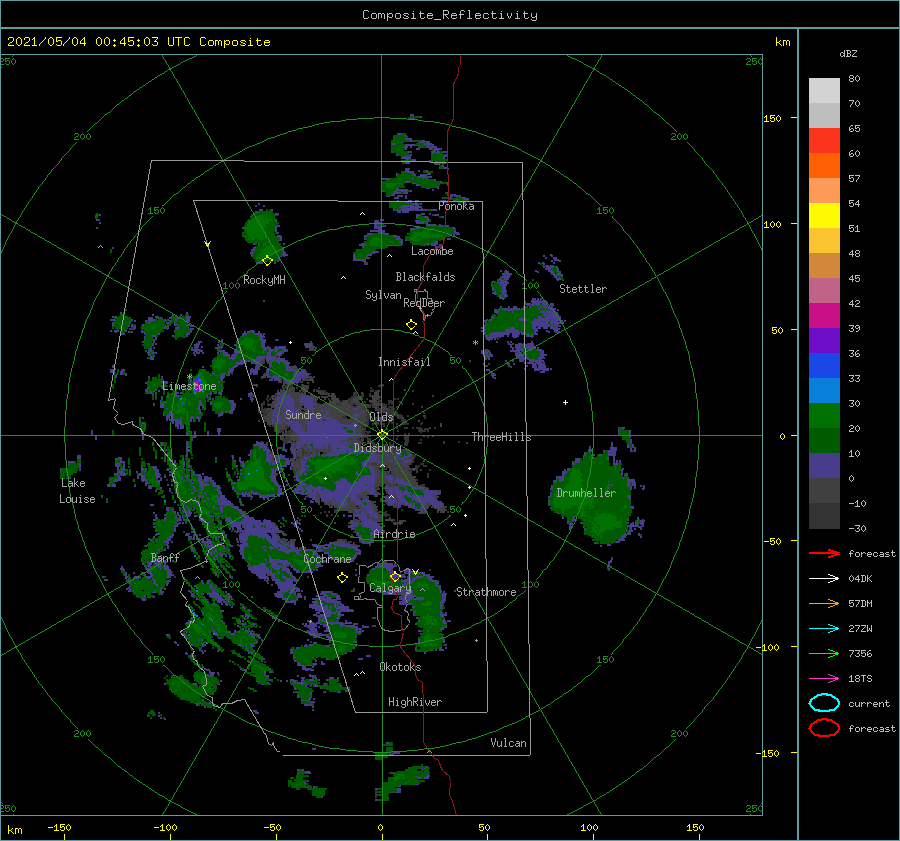The width and height of the screenshot is (900, 841).
Task: Pick the magenta 39 dBZ legend swatch
Action: tap(824, 315)
